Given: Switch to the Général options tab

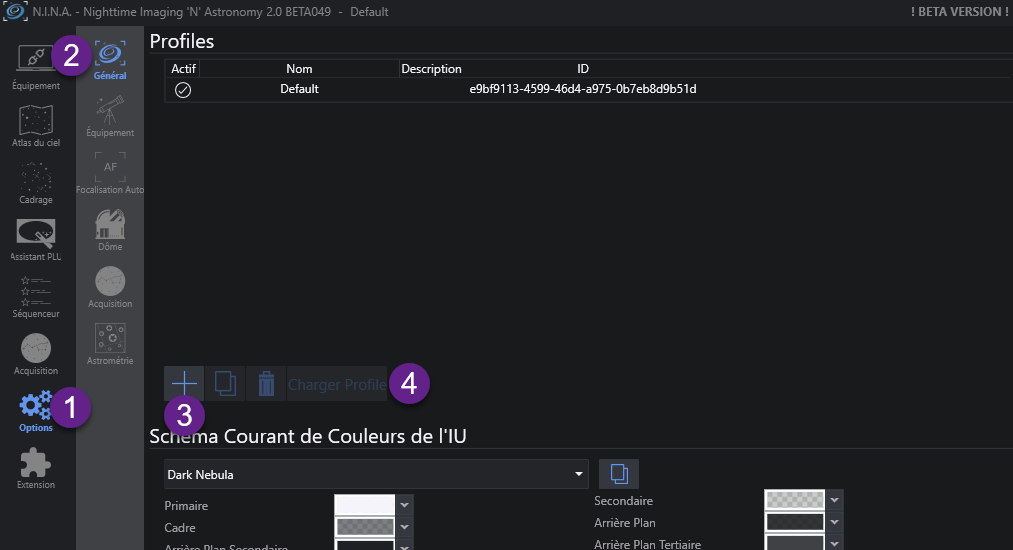Looking at the screenshot, I should pyautogui.click(x=110, y=61).
